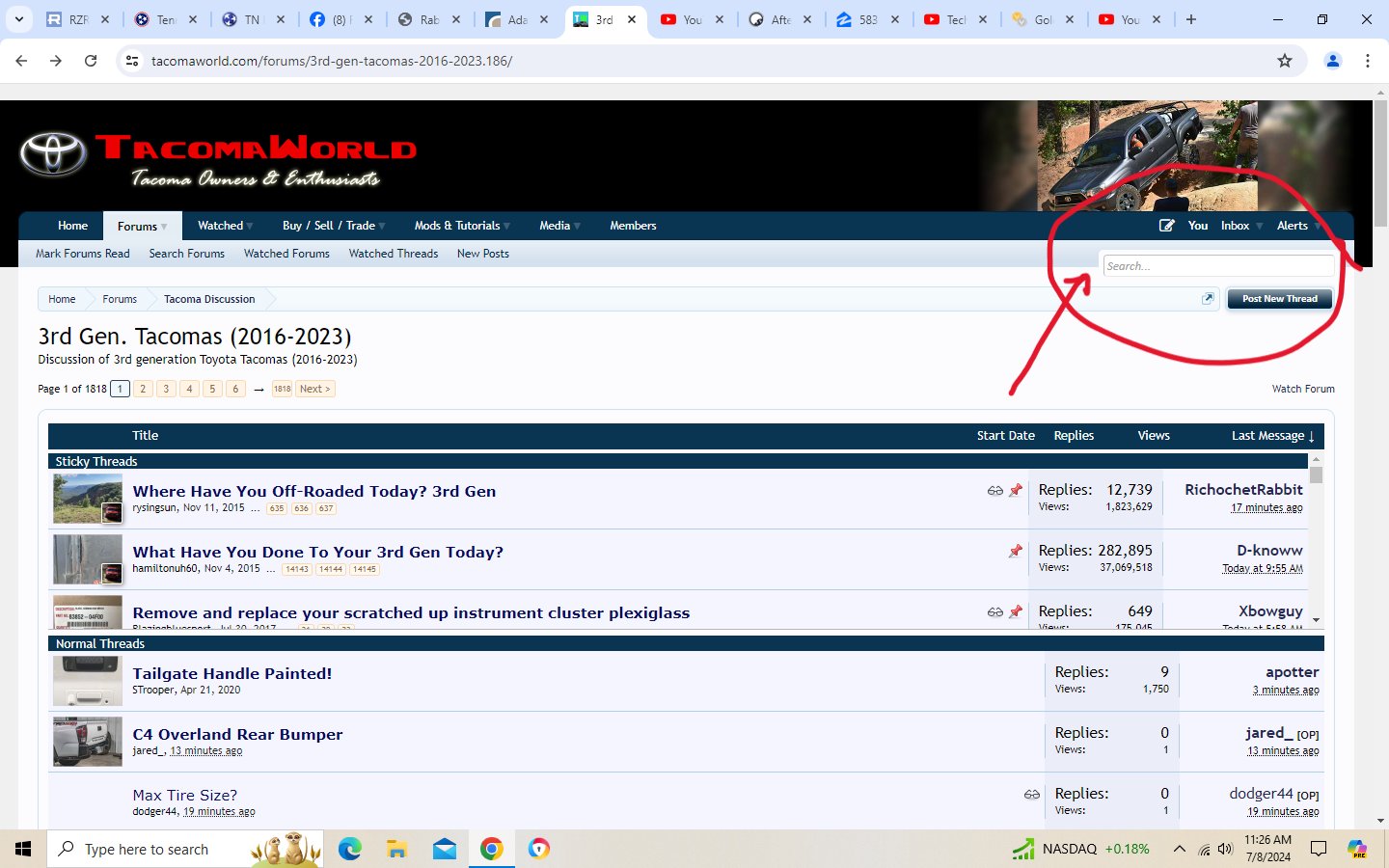Go to page 2 of threads
1389x868 pixels.
(x=143, y=389)
